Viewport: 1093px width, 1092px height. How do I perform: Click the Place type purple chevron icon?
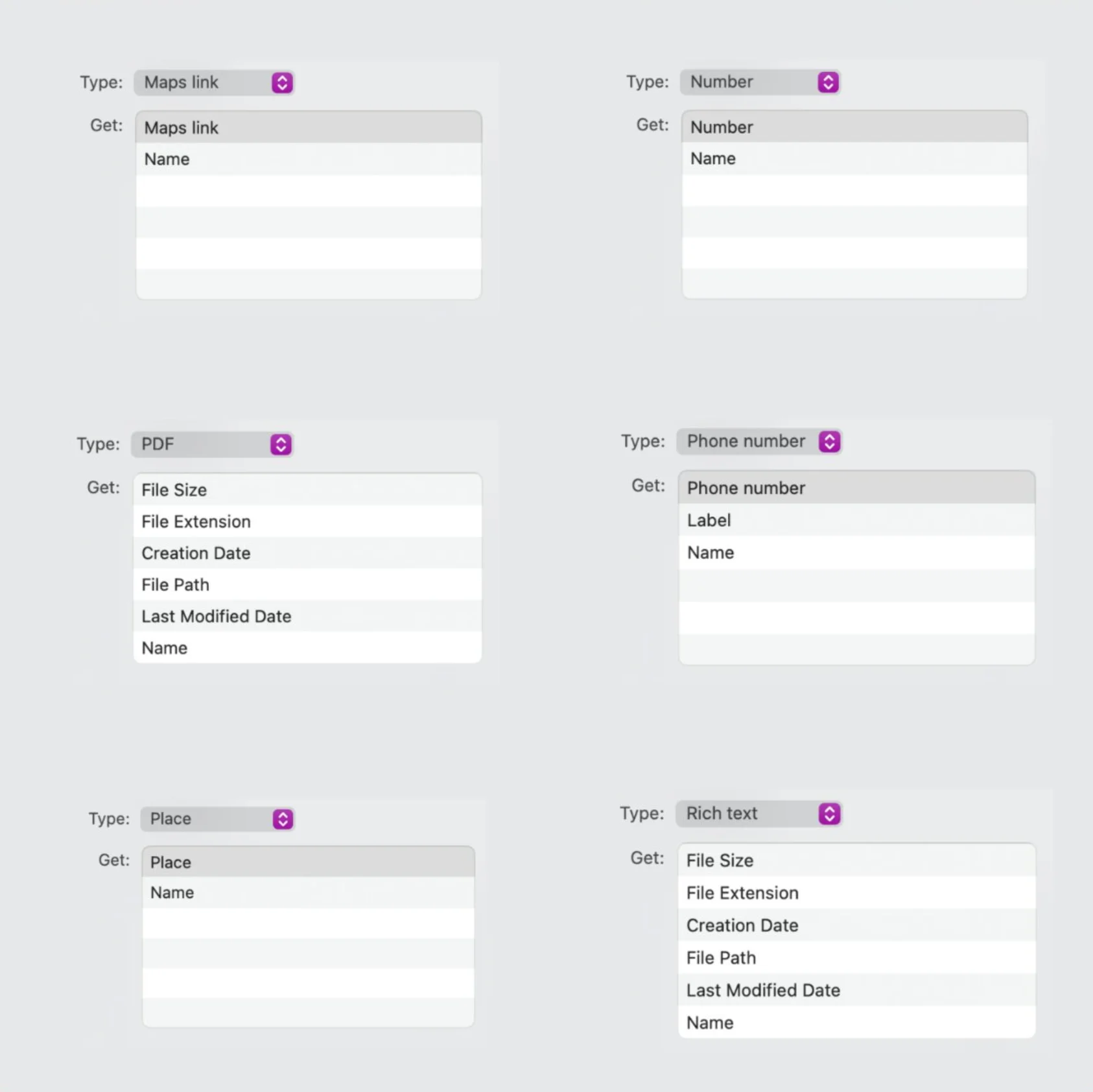click(283, 819)
